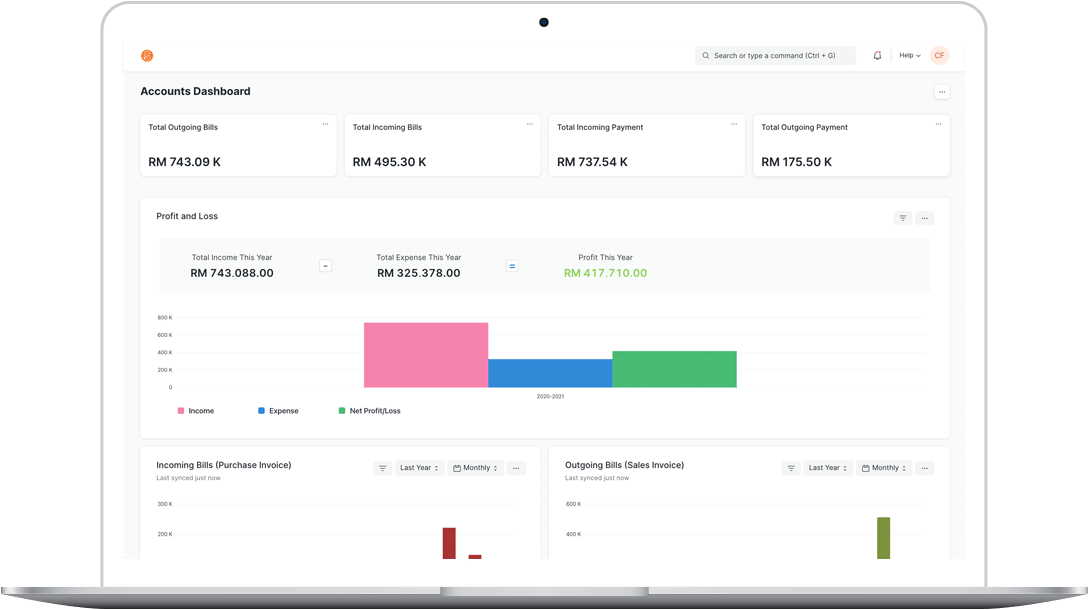Screen dimensions: 1090x610
Task: Open Outgoing Bills chart more options
Action: tap(924, 468)
